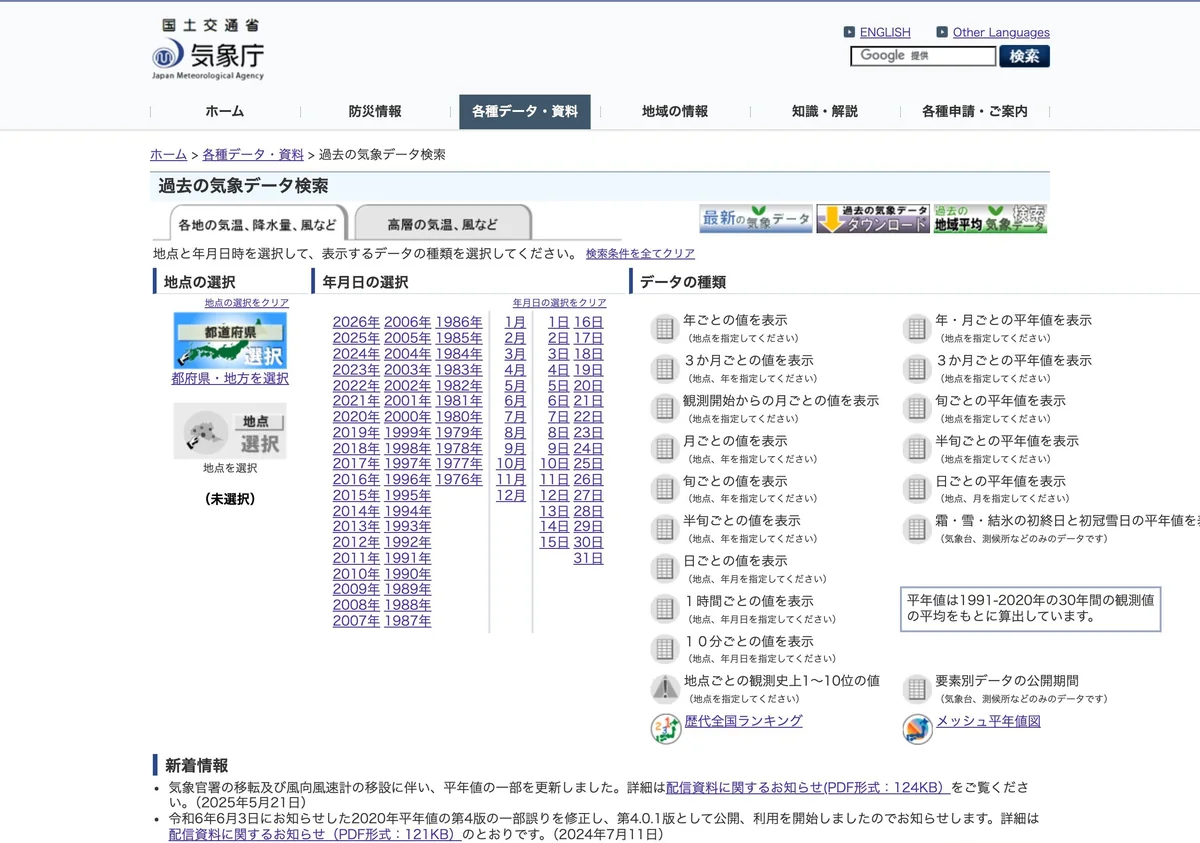Click the table icon beside 日ごとの平年値を表示
This screenshot has width=1200, height=843.
pos(917,488)
